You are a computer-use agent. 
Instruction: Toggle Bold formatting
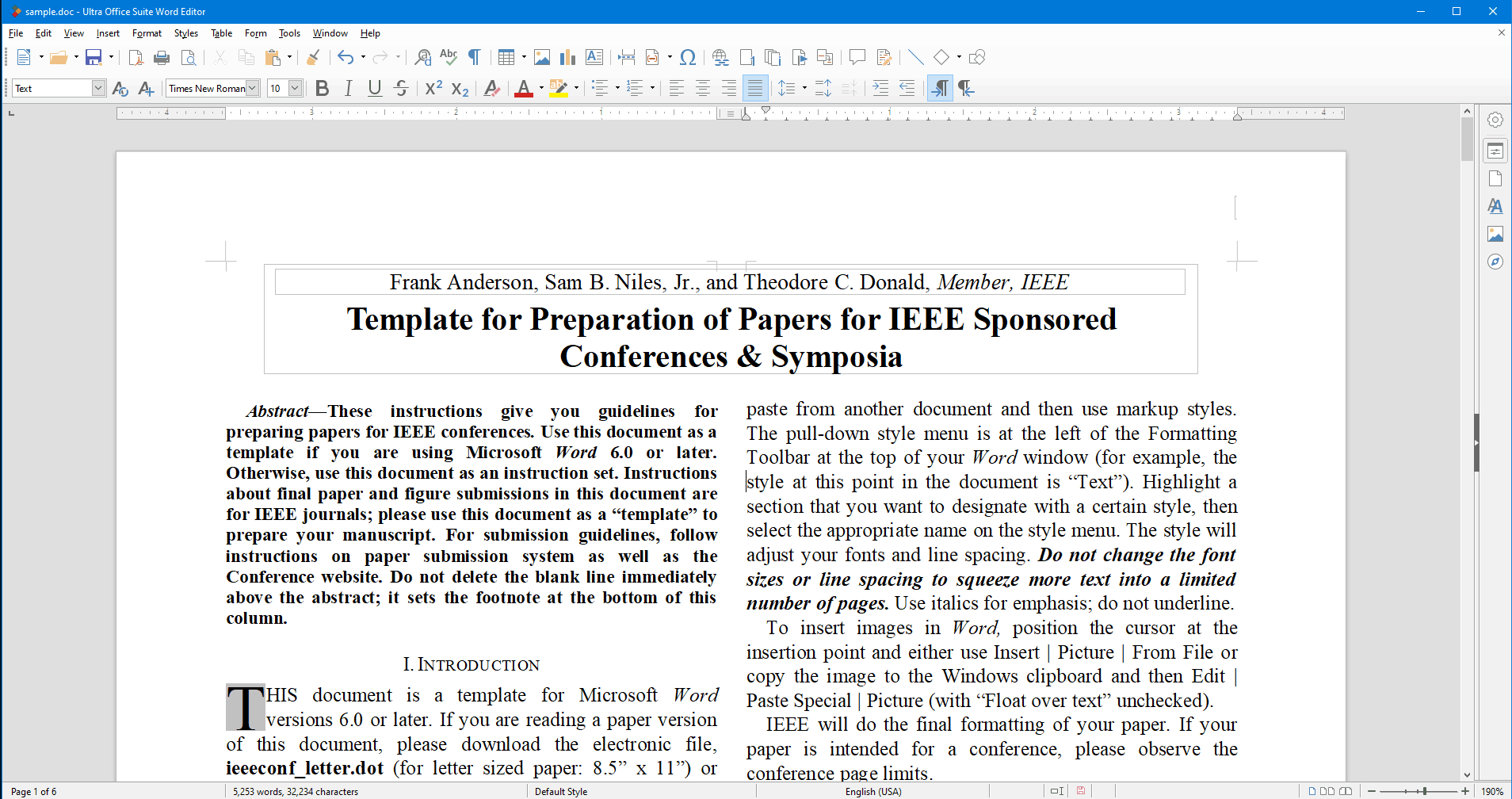(x=322, y=88)
